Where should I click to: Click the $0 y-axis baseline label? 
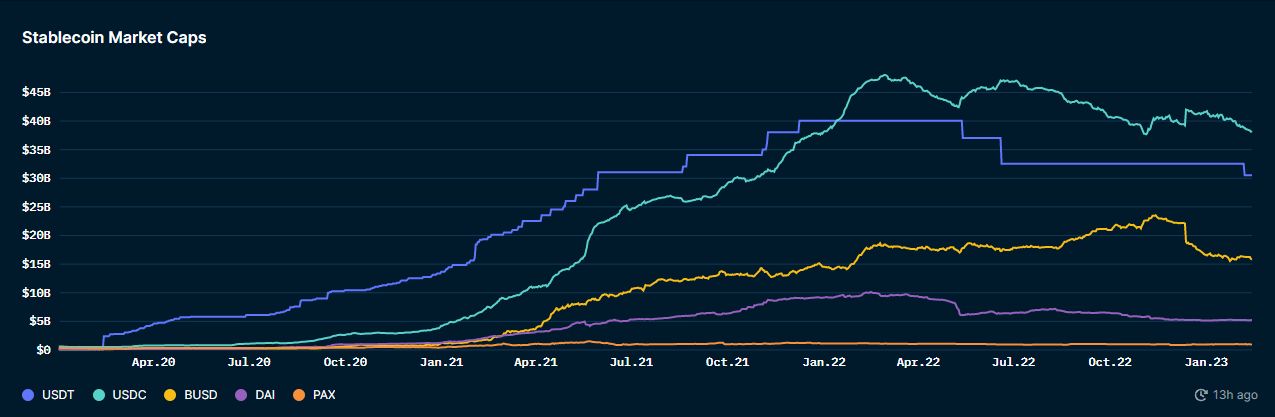43,350
